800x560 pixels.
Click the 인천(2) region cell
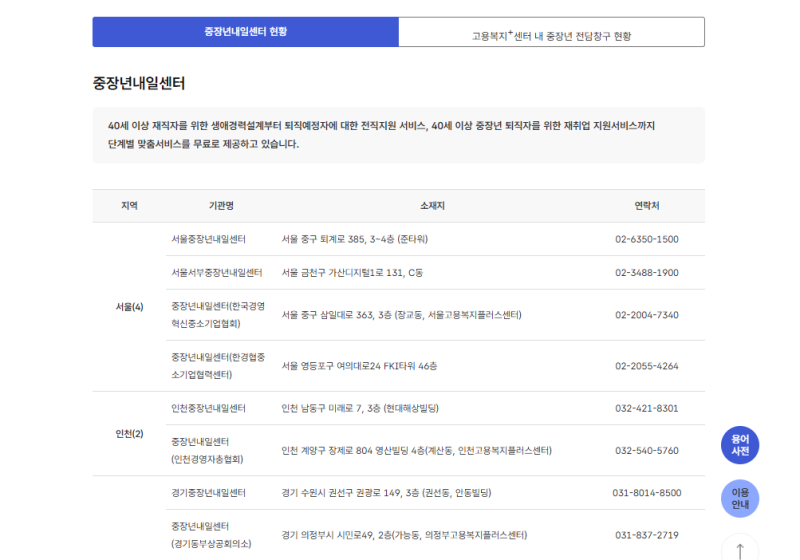[x=129, y=434]
